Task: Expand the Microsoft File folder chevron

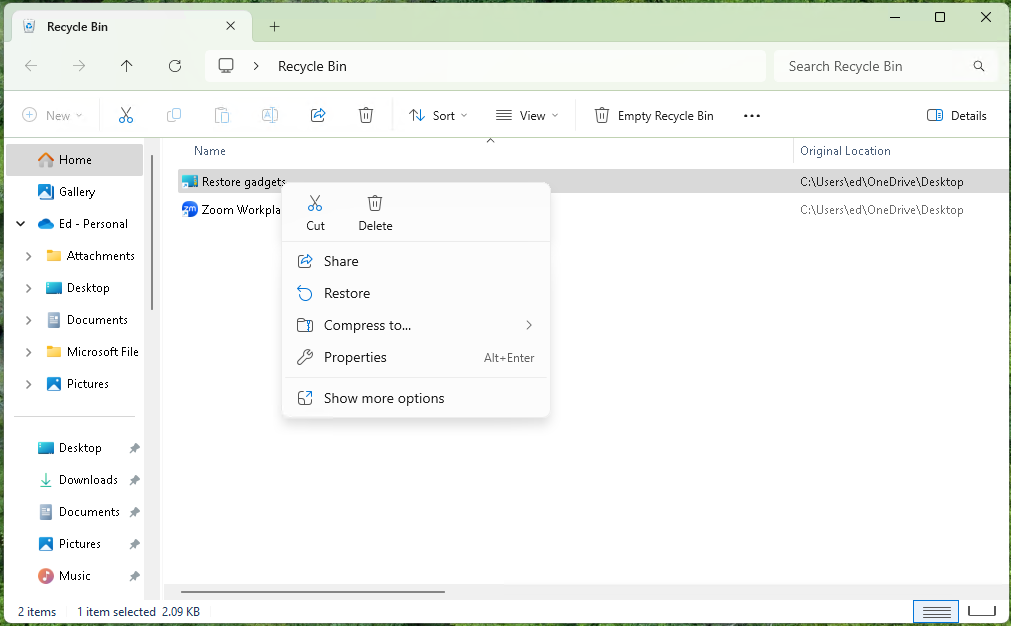Action: click(28, 352)
